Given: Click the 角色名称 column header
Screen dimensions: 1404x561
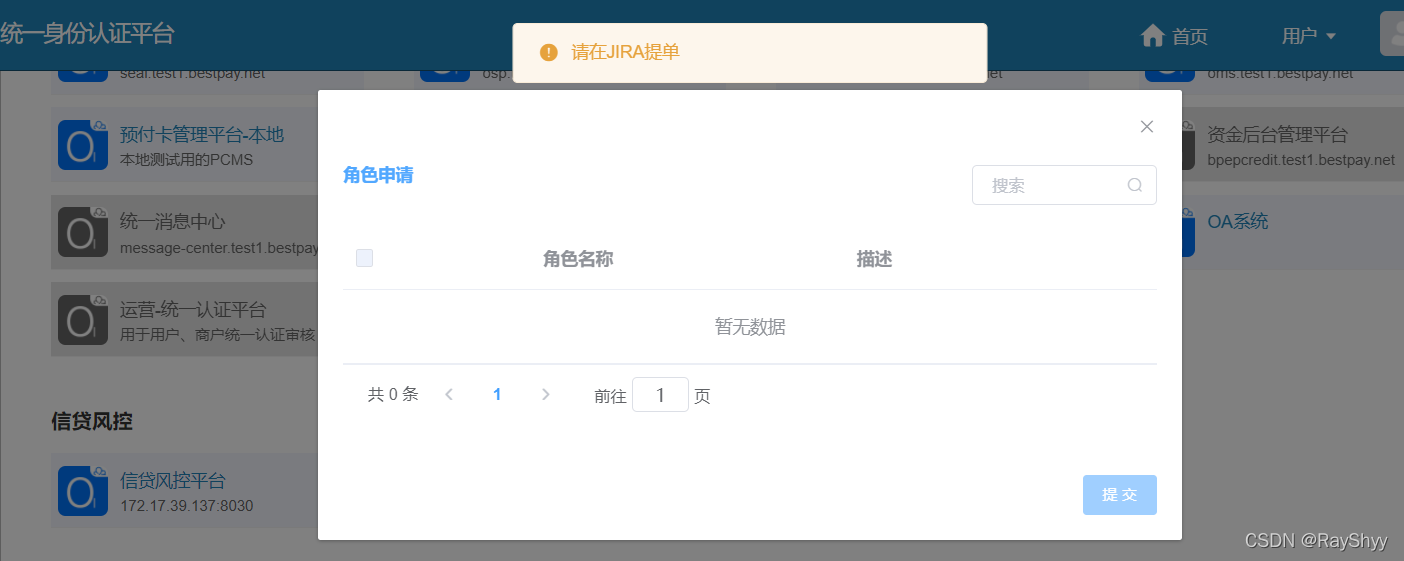Looking at the screenshot, I should [x=578, y=259].
